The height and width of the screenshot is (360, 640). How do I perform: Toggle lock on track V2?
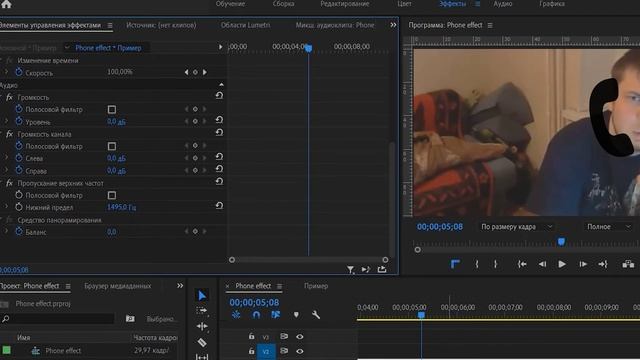[x=251, y=351]
